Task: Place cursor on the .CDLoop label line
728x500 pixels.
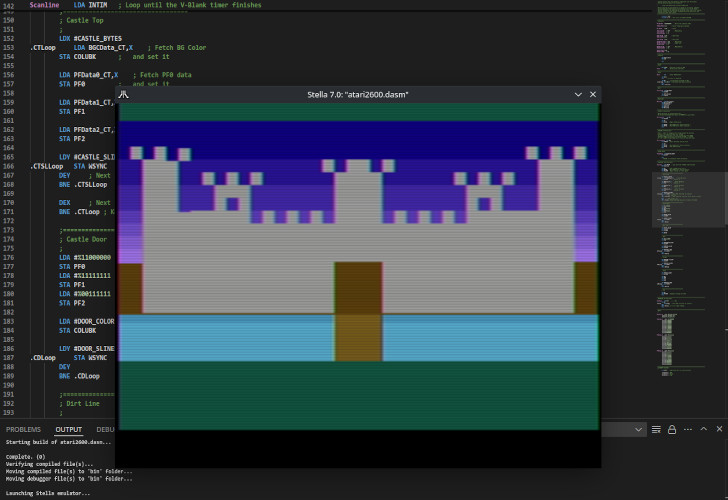Action: point(42,357)
